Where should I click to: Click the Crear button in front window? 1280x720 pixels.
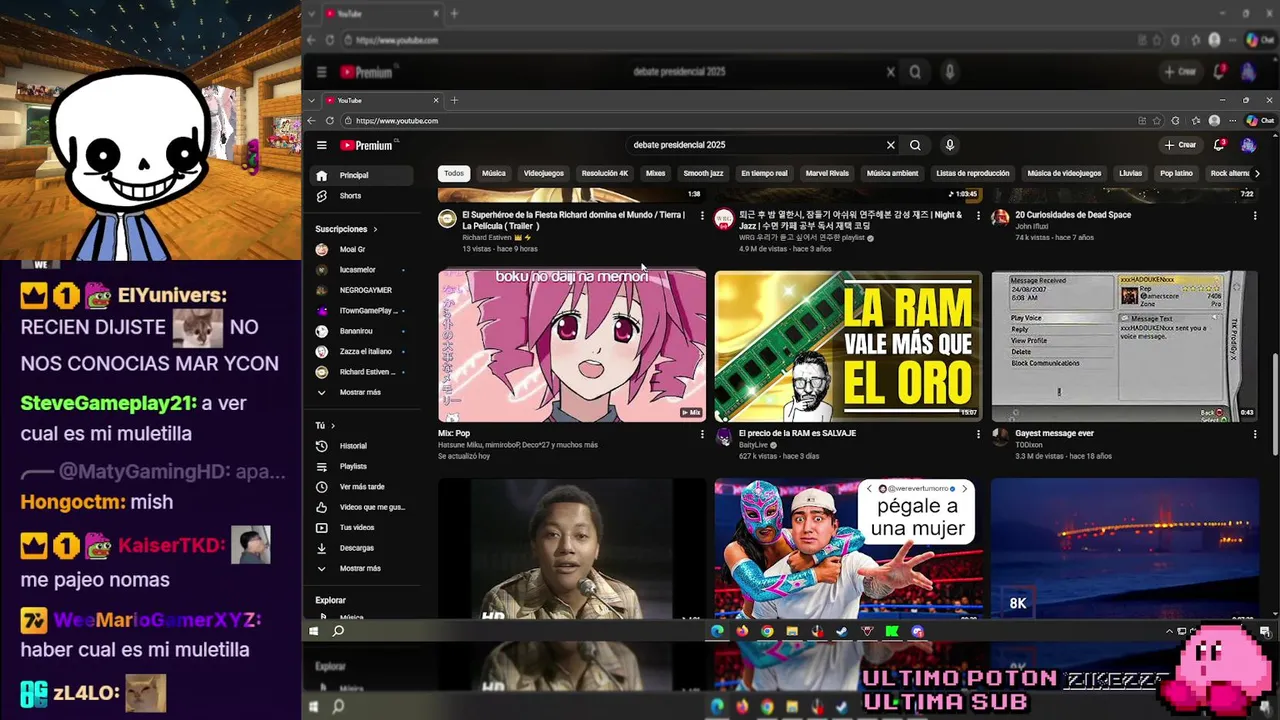1181,145
